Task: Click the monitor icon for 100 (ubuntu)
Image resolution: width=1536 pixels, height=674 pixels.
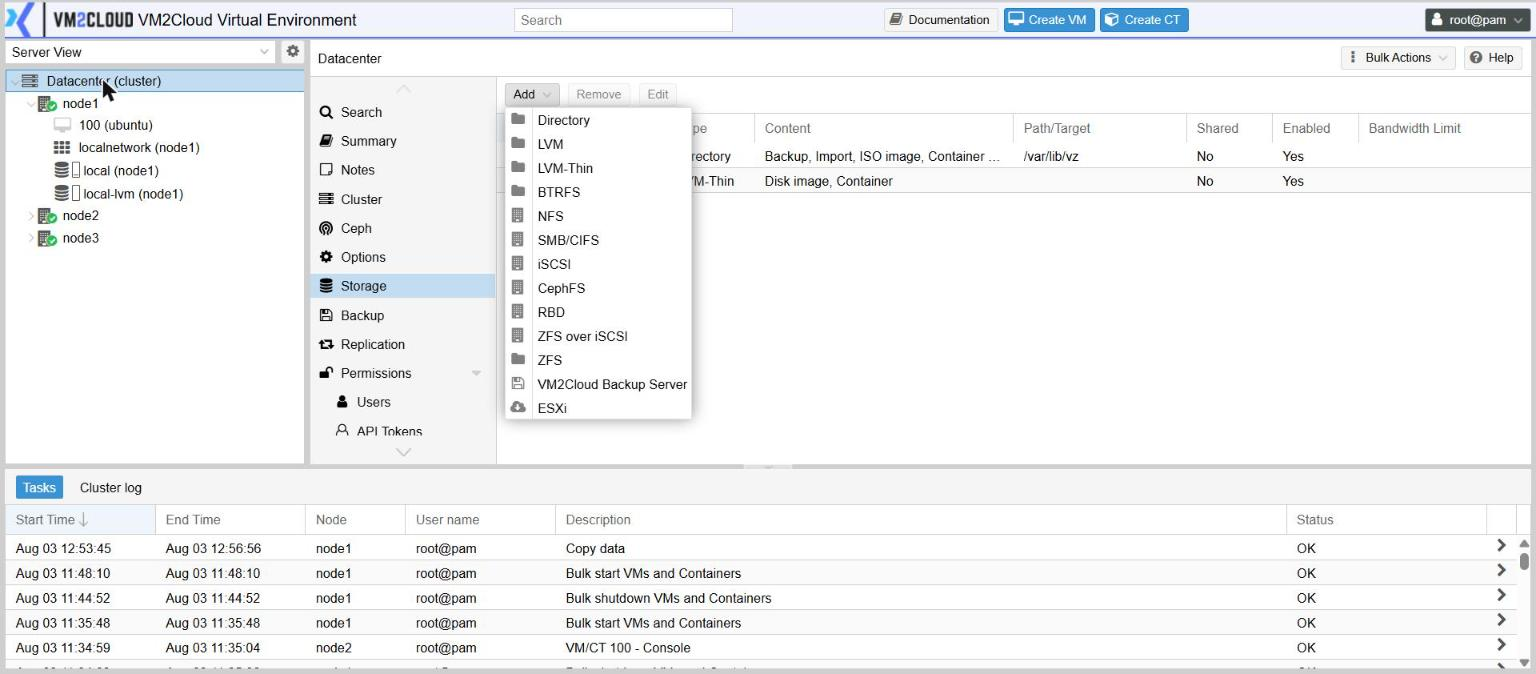Action: coord(62,125)
